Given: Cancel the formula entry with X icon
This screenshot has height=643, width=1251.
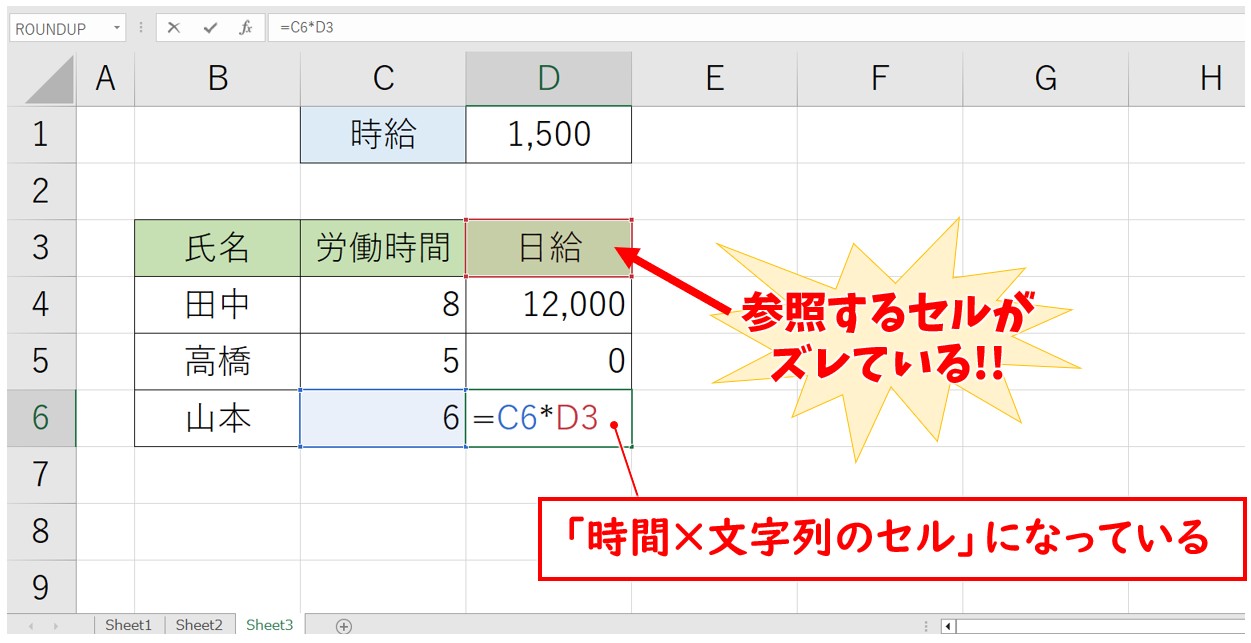Looking at the screenshot, I should [x=174, y=28].
